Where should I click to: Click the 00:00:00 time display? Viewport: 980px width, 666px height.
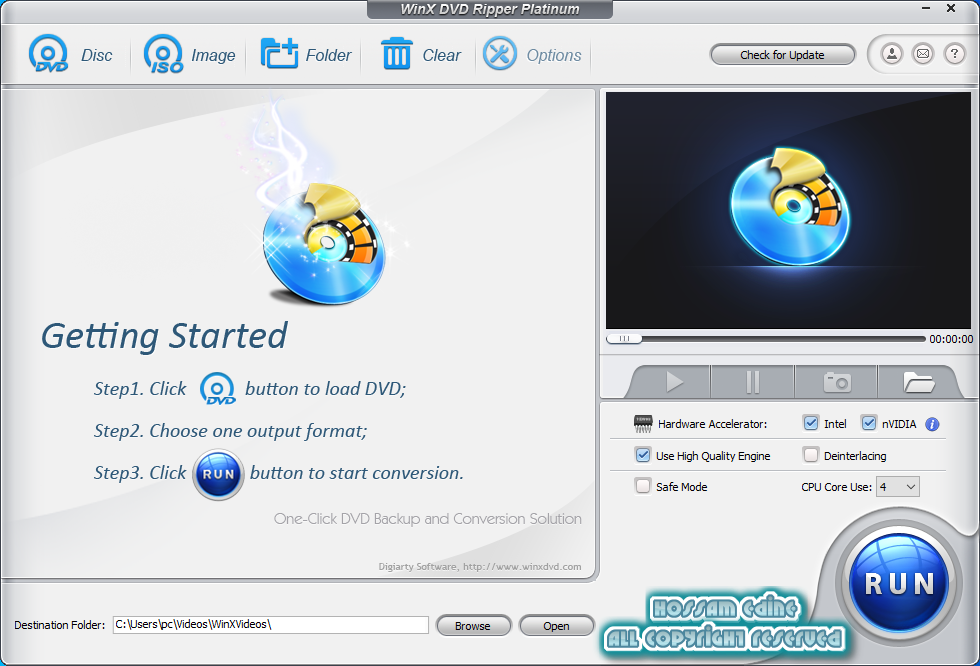951,339
